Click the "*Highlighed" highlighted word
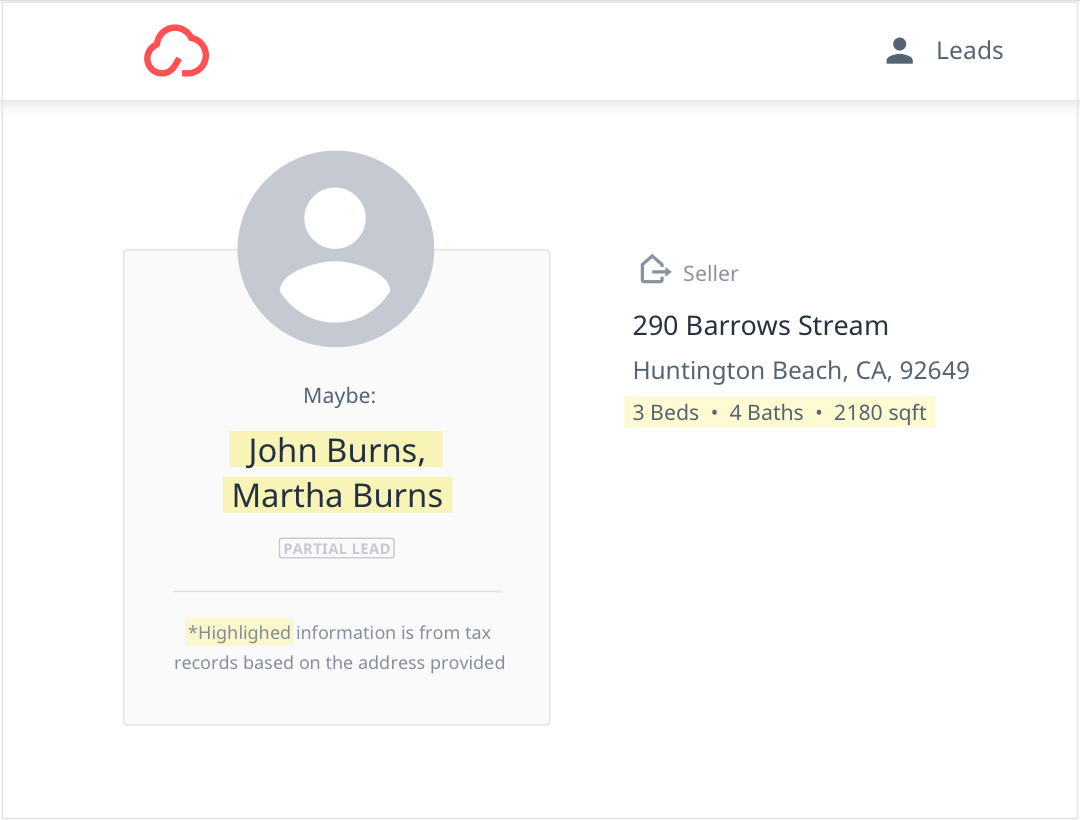This screenshot has height=820, width=1080. [x=239, y=632]
